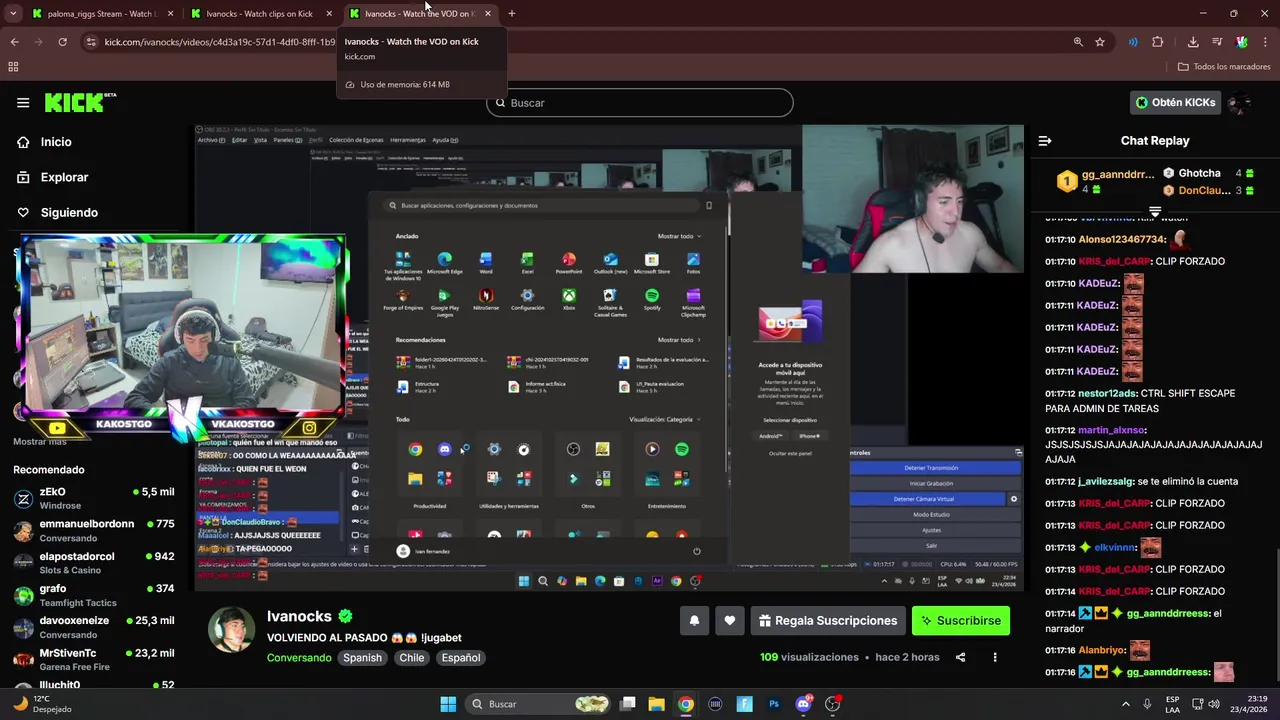
Task: Open Chrome media controls icon
Action: click(x=1217, y=42)
